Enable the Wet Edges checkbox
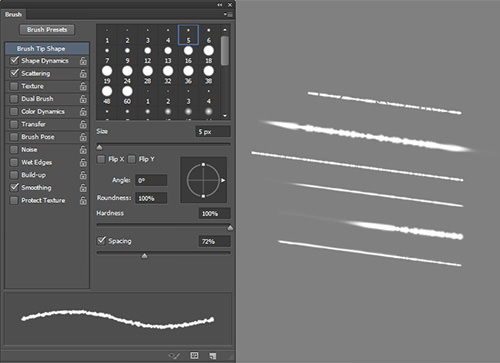The width and height of the screenshot is (500, 363). click(x=14, y=162)
